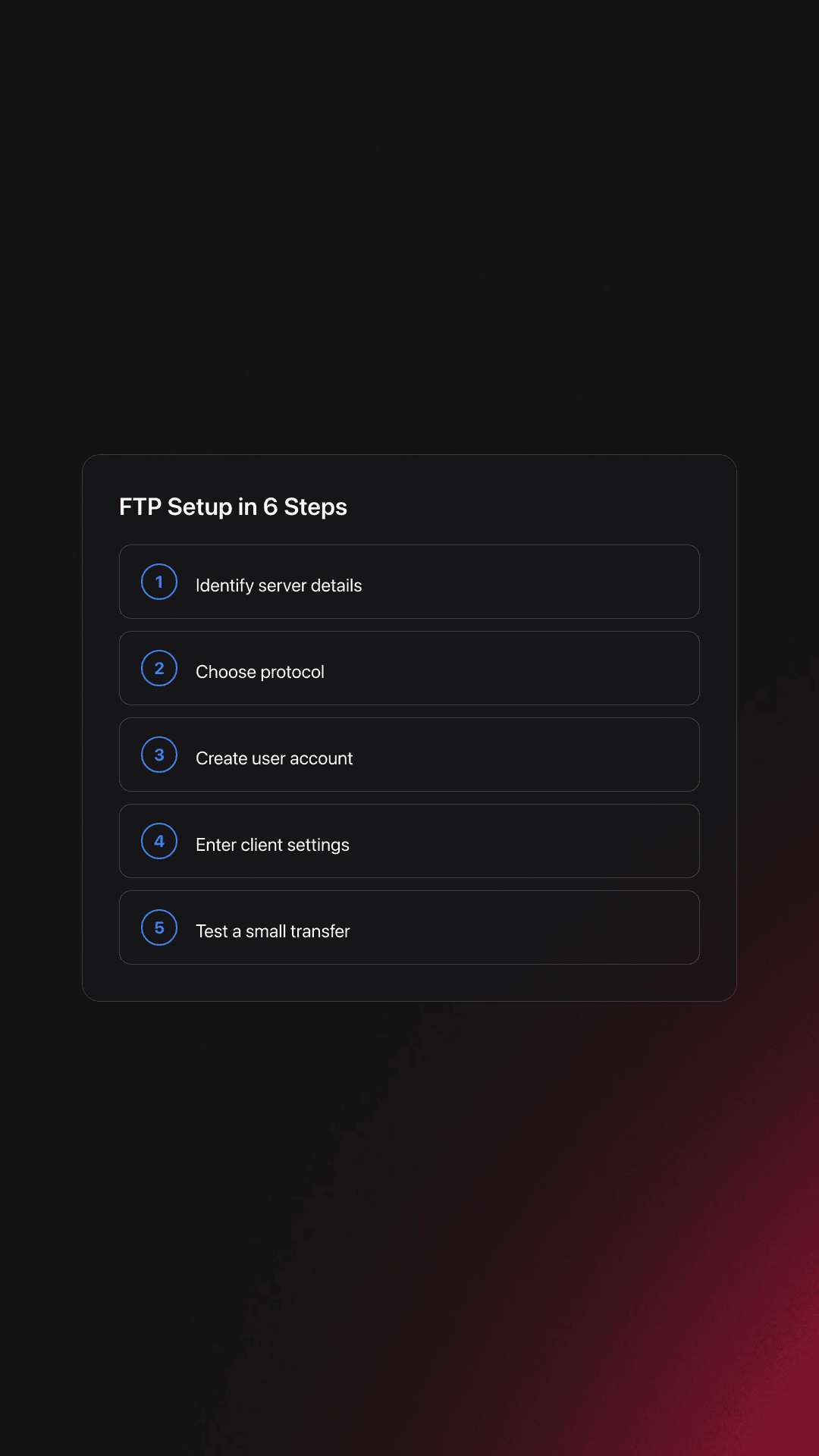
Task: Click the dark background outside the card
Action: coord(409,227)
